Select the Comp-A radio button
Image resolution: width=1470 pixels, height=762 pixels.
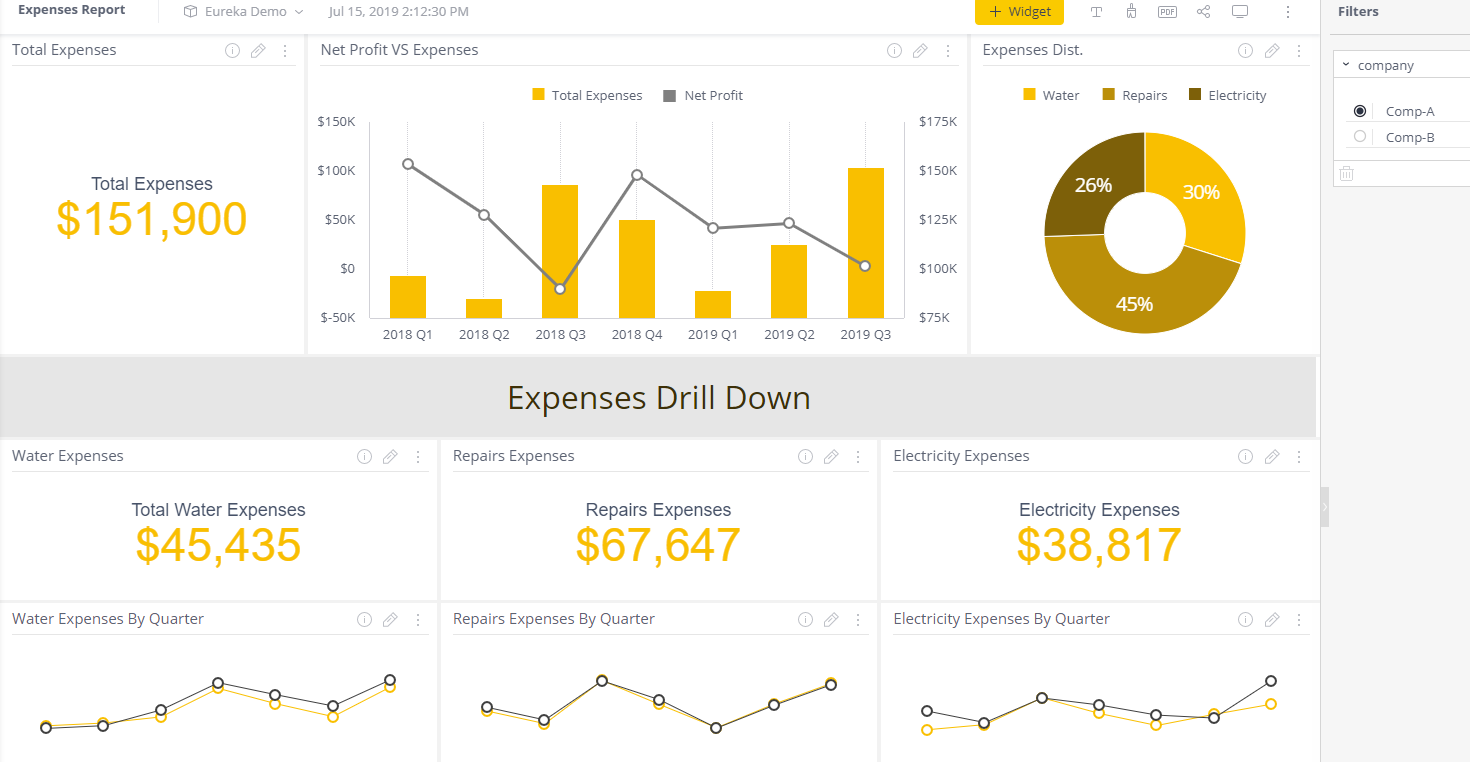(1360, 111)
